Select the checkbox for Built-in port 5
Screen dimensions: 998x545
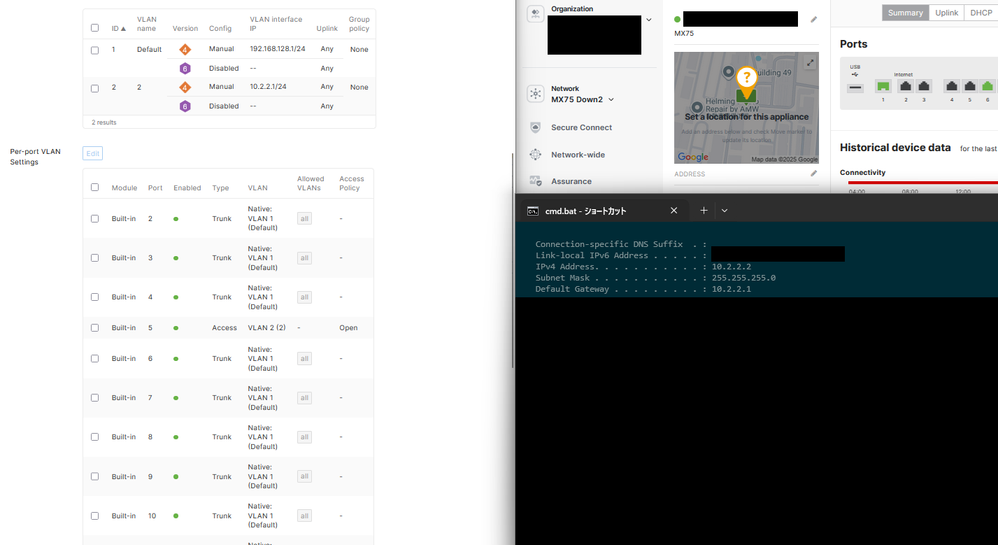[x=95, y=328]
